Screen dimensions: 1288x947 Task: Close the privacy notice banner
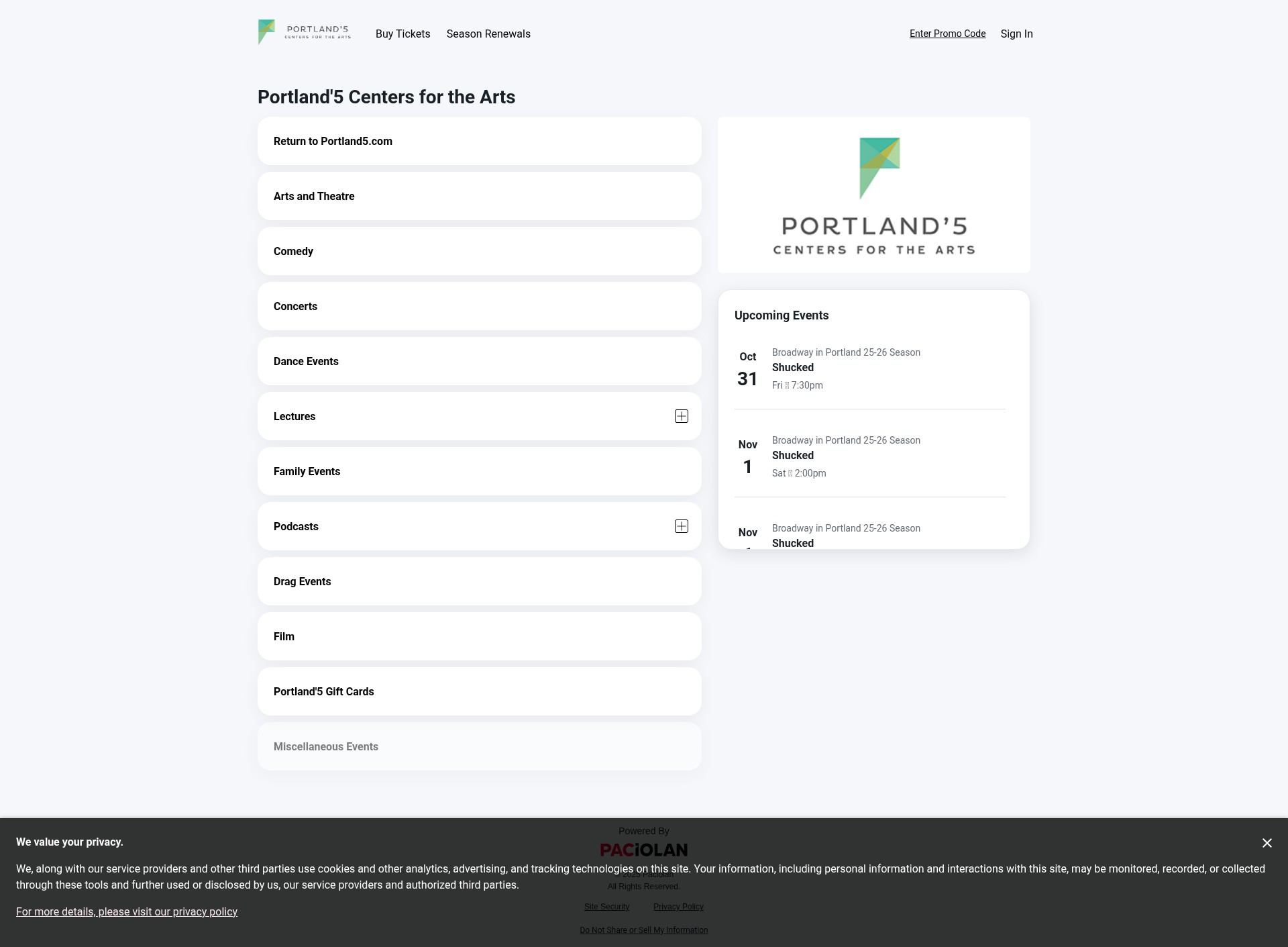coord(1267,843)
